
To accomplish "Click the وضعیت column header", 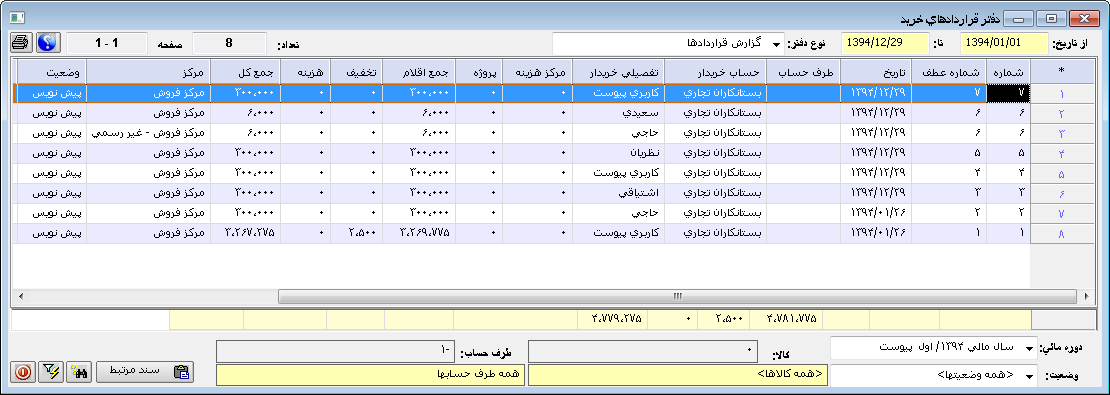I will click(x=52, y=72).
